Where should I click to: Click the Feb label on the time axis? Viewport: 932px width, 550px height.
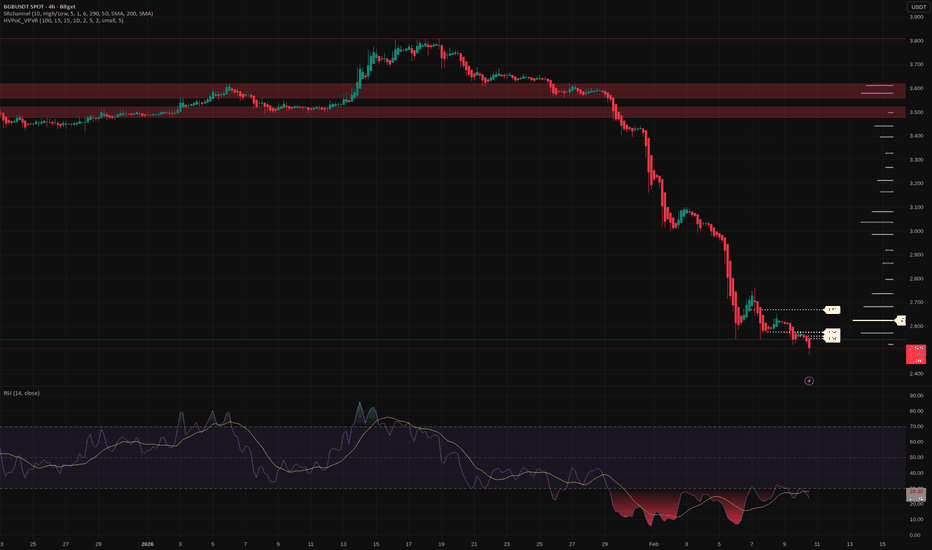point(653,544)
